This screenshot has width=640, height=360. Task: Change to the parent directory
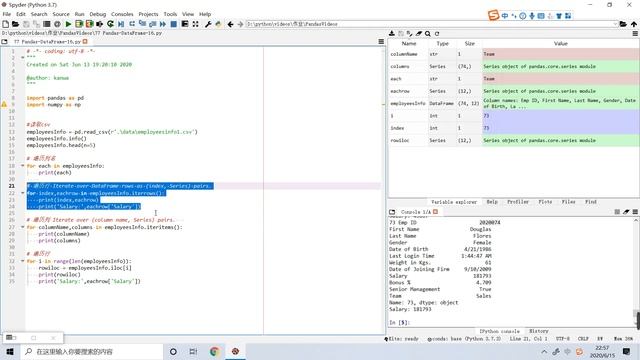tap(634, 24)
